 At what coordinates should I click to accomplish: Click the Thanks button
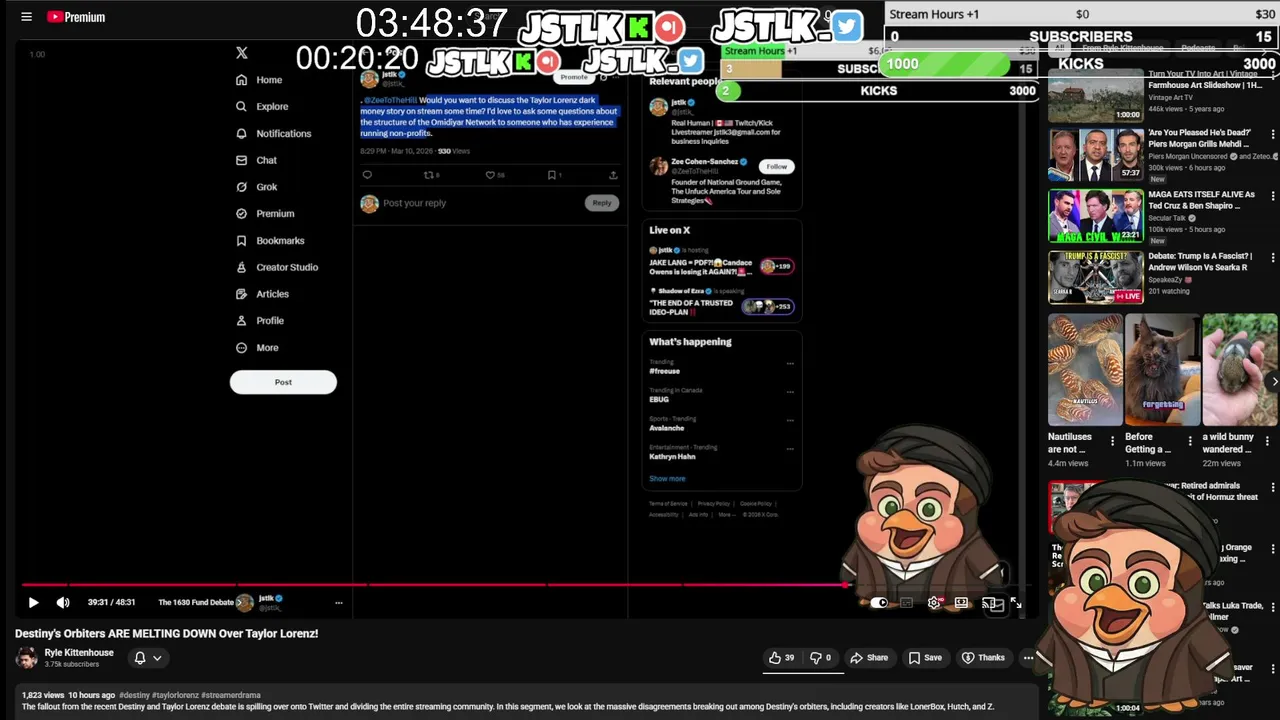click(983, 658)
